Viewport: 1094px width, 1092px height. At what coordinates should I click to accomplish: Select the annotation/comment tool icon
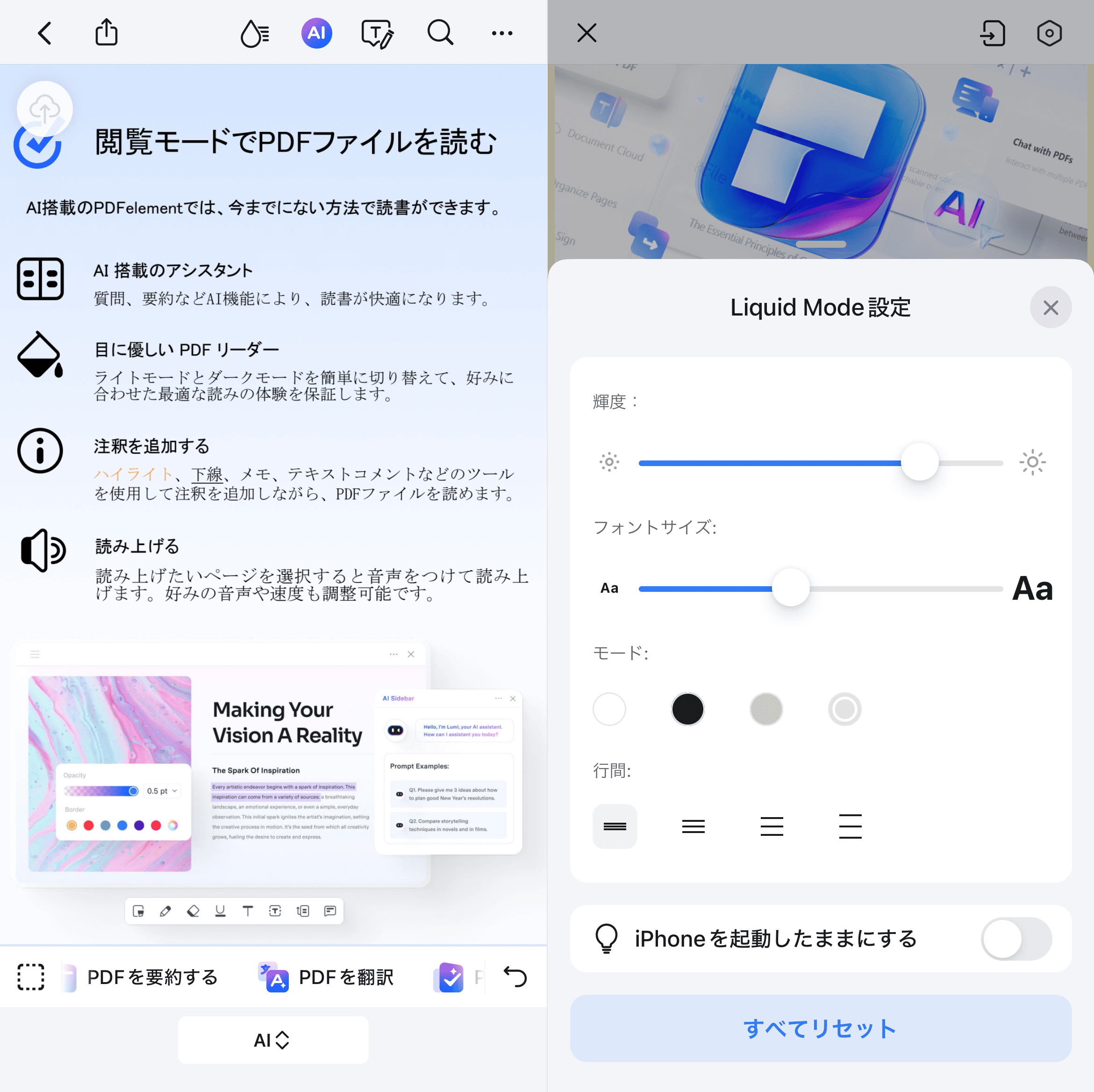click(x=331, y=910)
